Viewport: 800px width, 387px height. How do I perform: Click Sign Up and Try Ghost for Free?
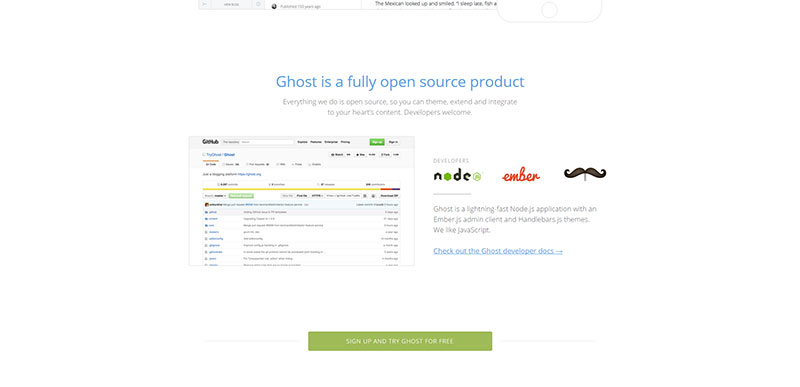400,341
